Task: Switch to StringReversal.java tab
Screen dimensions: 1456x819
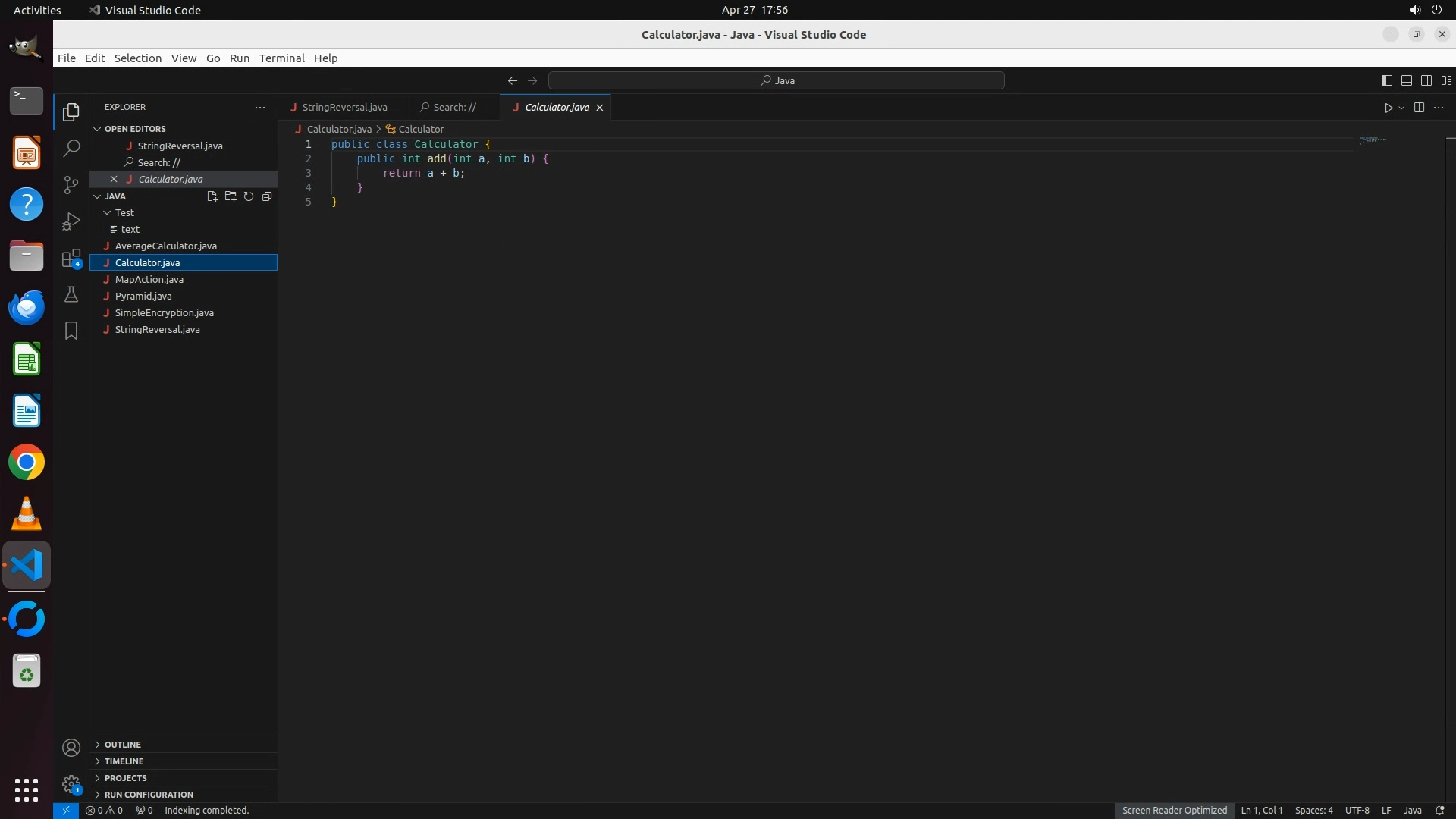Action: click(x=344, y=108)
